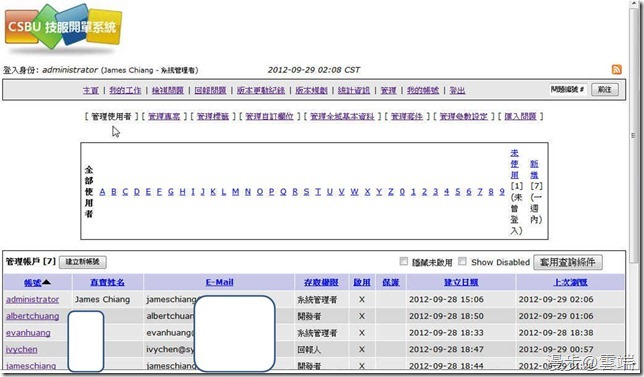This screenshot has height=377, width=644.
Task: Sort table by 存取權限 column header
Action: (x=321, y=283)
